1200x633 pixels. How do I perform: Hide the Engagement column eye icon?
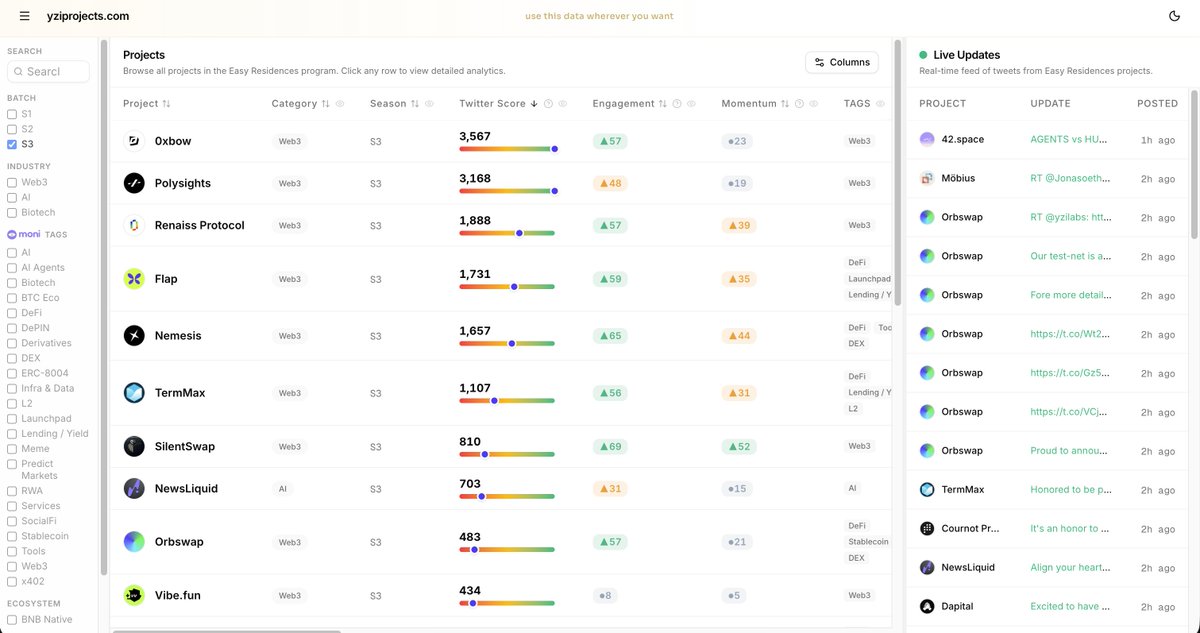pyautogui.click(x=691, y=104)
